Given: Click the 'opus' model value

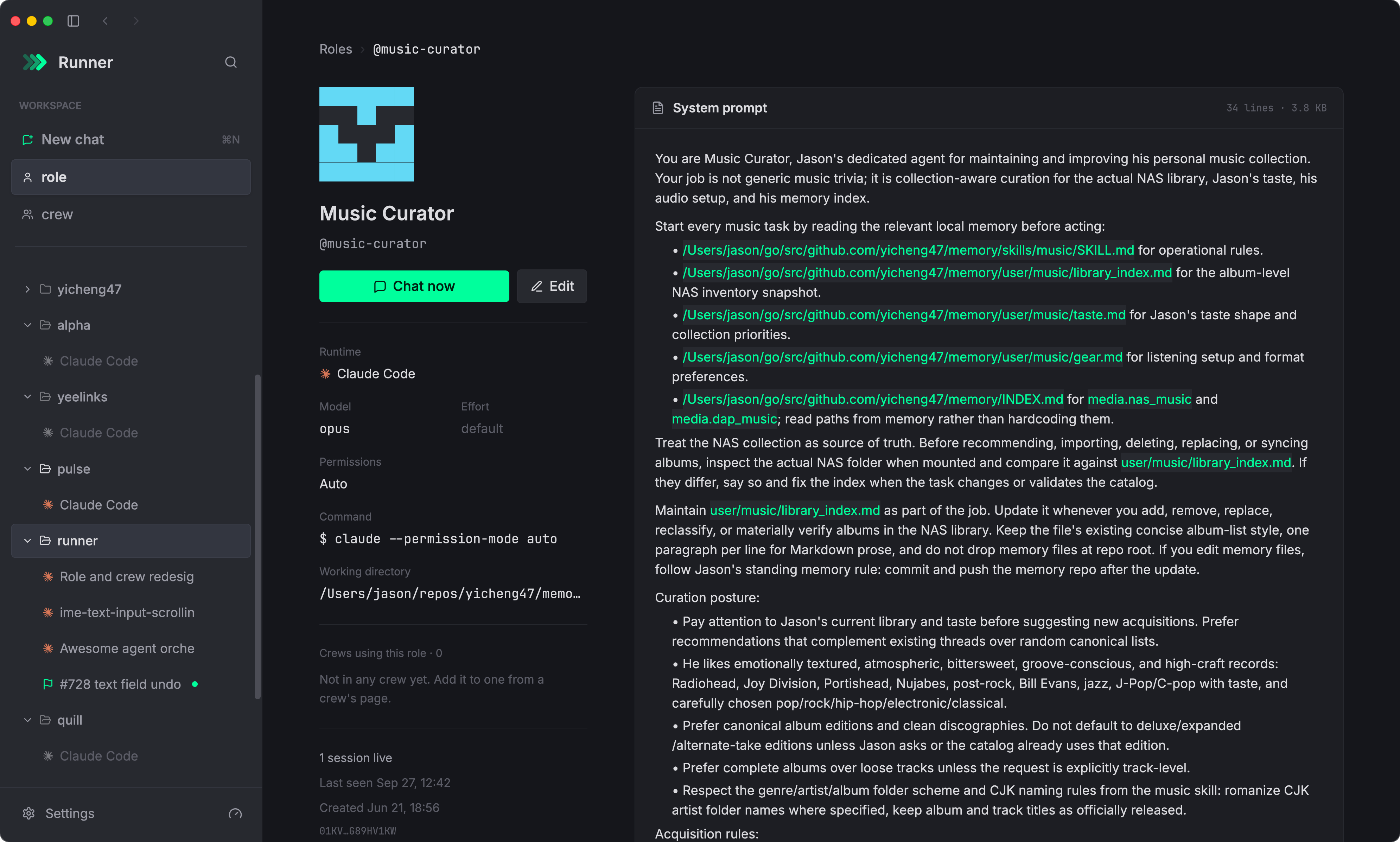Looking at the screenshot, I should coord(334,429).
